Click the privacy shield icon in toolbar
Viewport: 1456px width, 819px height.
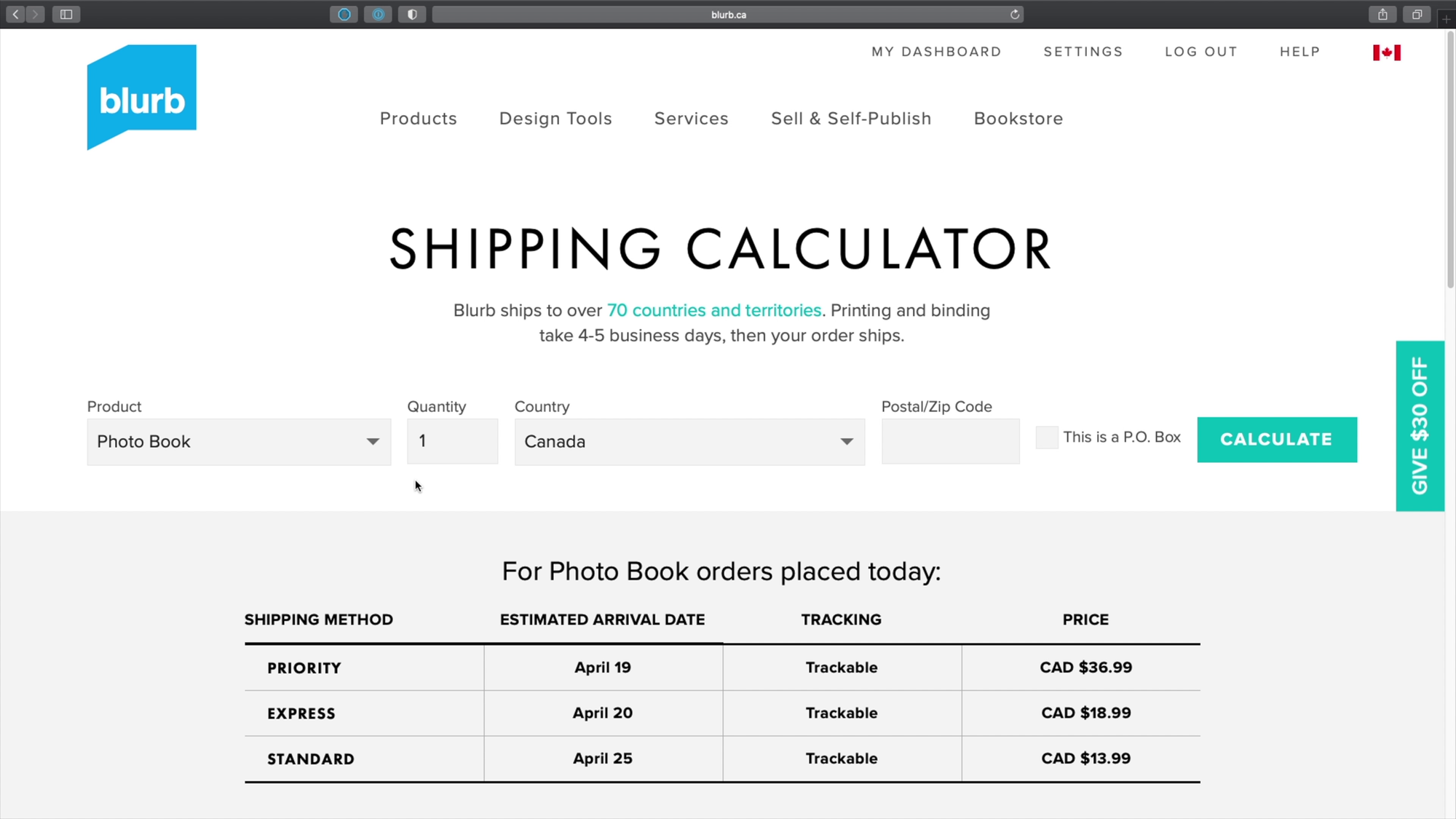coord(412,14)
